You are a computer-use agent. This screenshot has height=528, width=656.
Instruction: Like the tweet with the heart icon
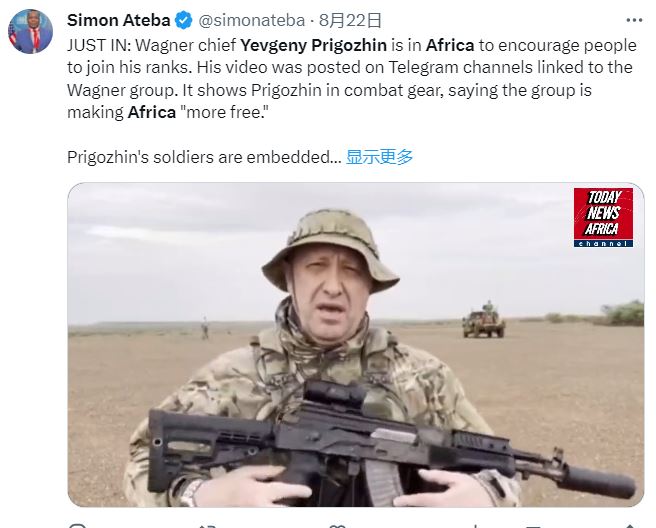point(337,525)
